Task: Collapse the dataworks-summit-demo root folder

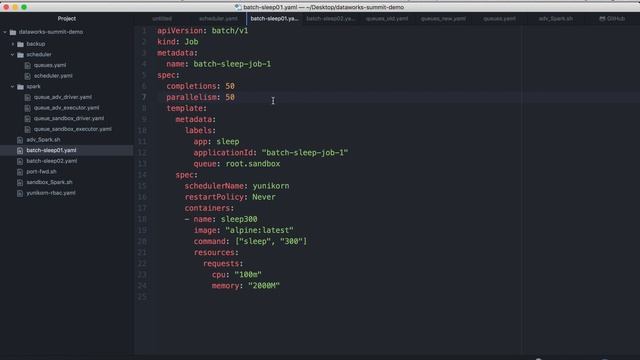Action: 5,32
